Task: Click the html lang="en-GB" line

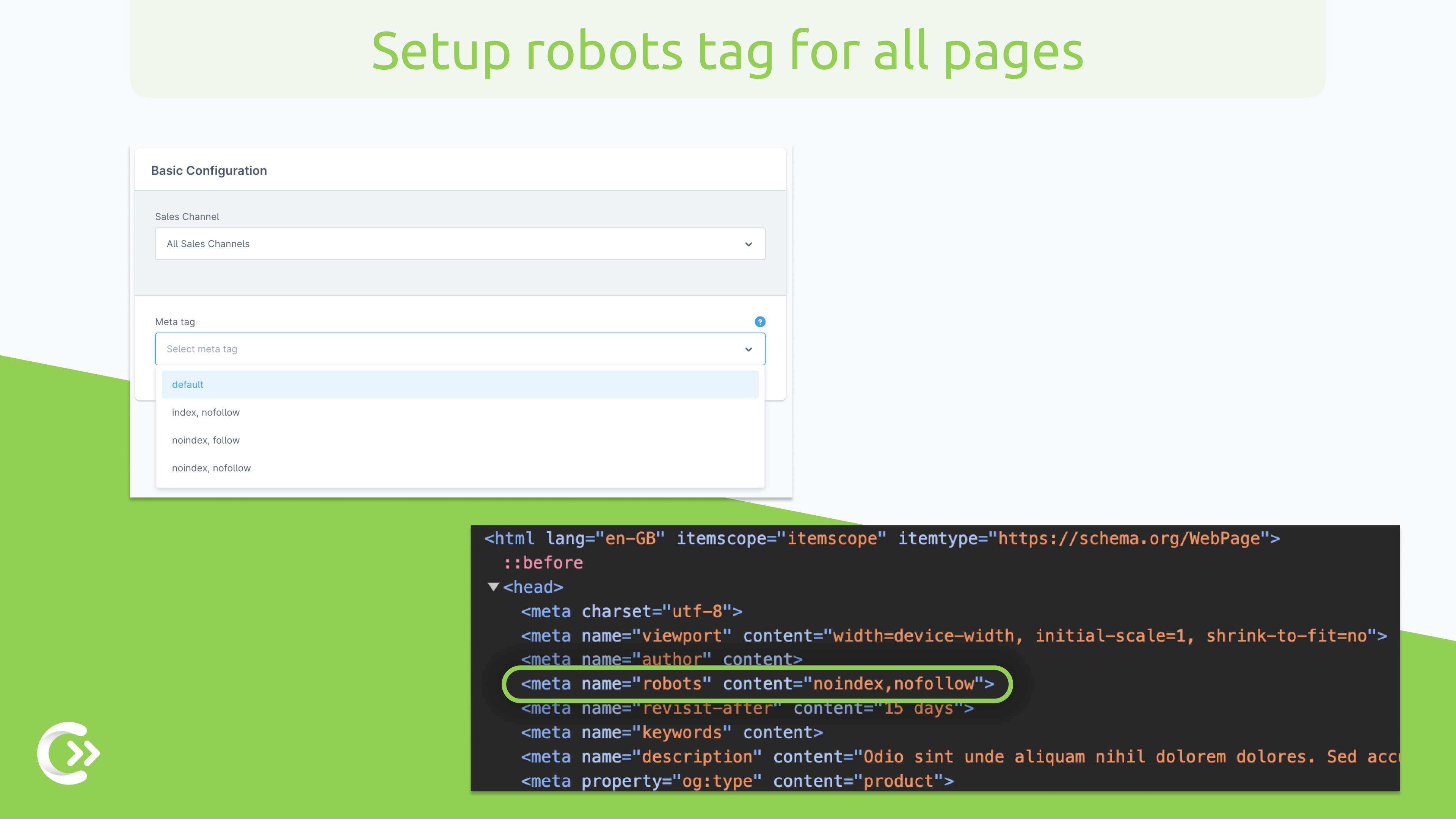Action: point(882,538)
